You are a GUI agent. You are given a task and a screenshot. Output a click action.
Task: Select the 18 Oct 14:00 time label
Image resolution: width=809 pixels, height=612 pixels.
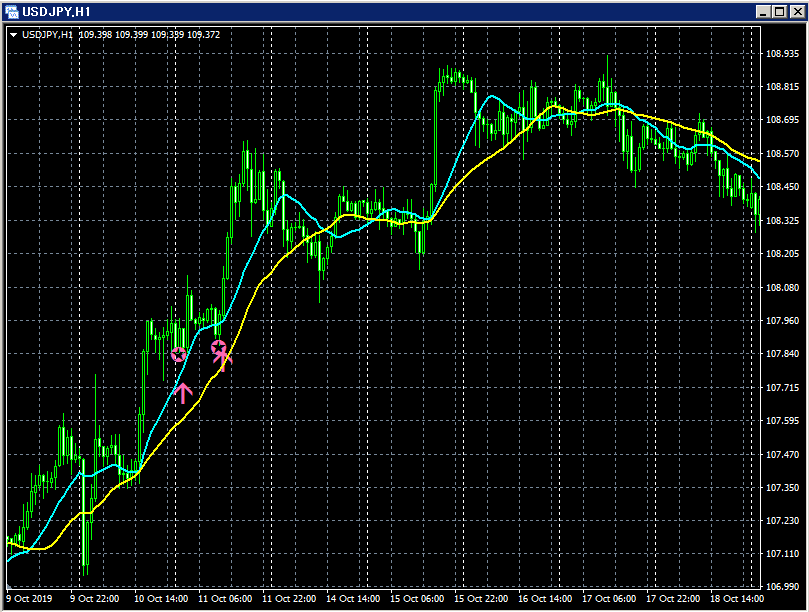(x=737, y=599)
